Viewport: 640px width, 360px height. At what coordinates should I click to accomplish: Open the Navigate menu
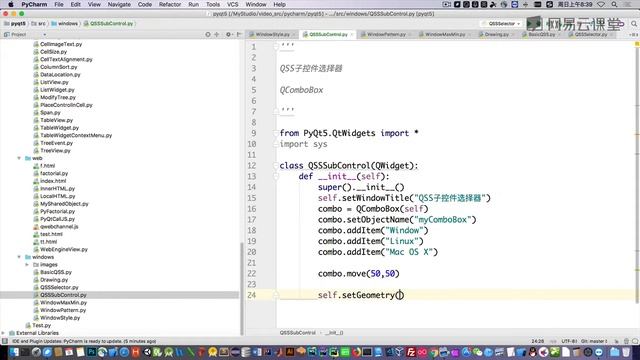(119, 4)
